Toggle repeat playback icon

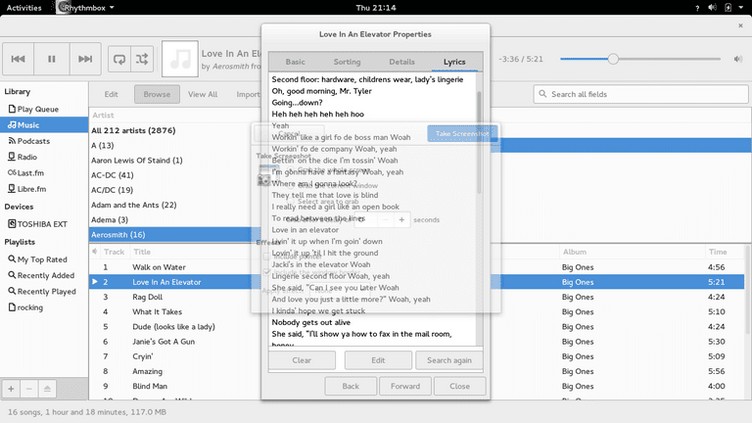[119, 59]
